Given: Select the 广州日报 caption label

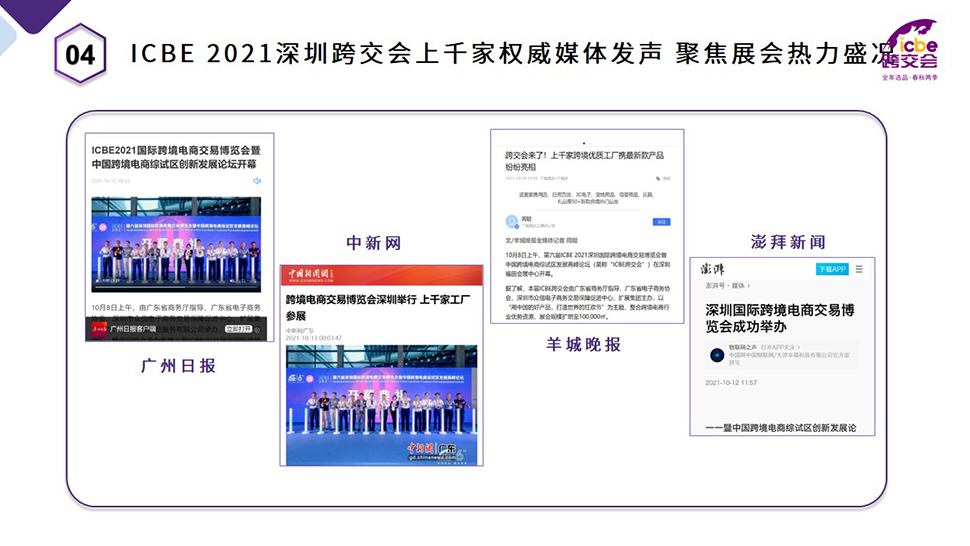Looking at the screenshot, I should (x=178, y=366).
